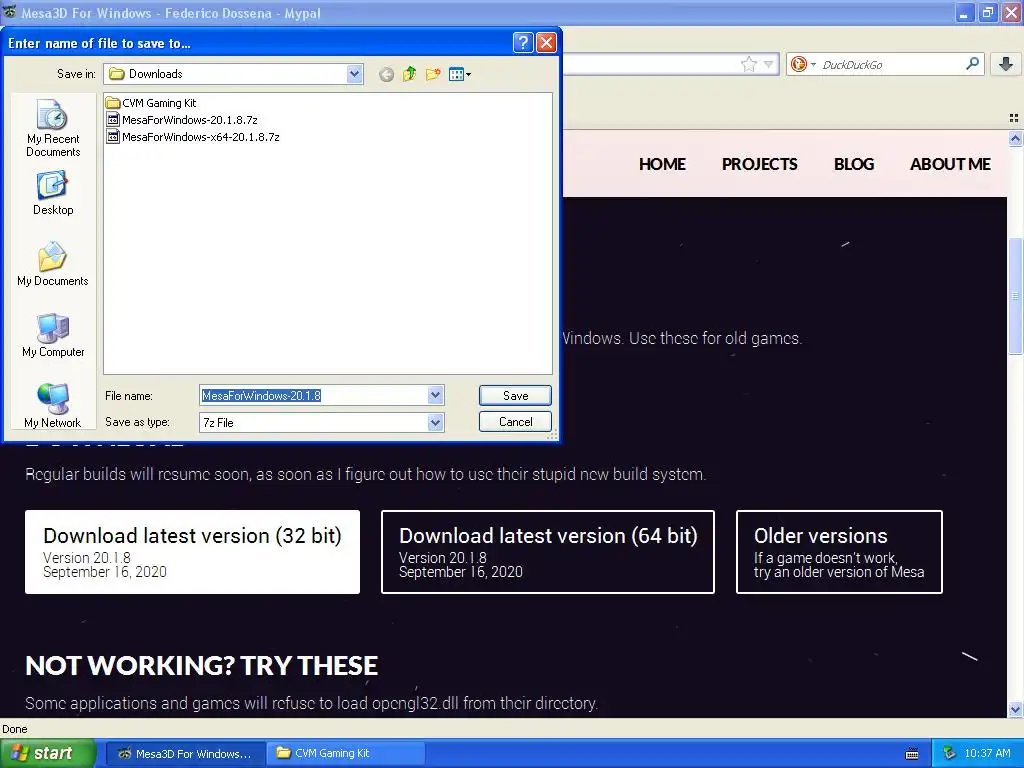This screenshot has width=1024, height=768.
Task: Jump to Desktop in places bar
Action: (x=53, y=193)
